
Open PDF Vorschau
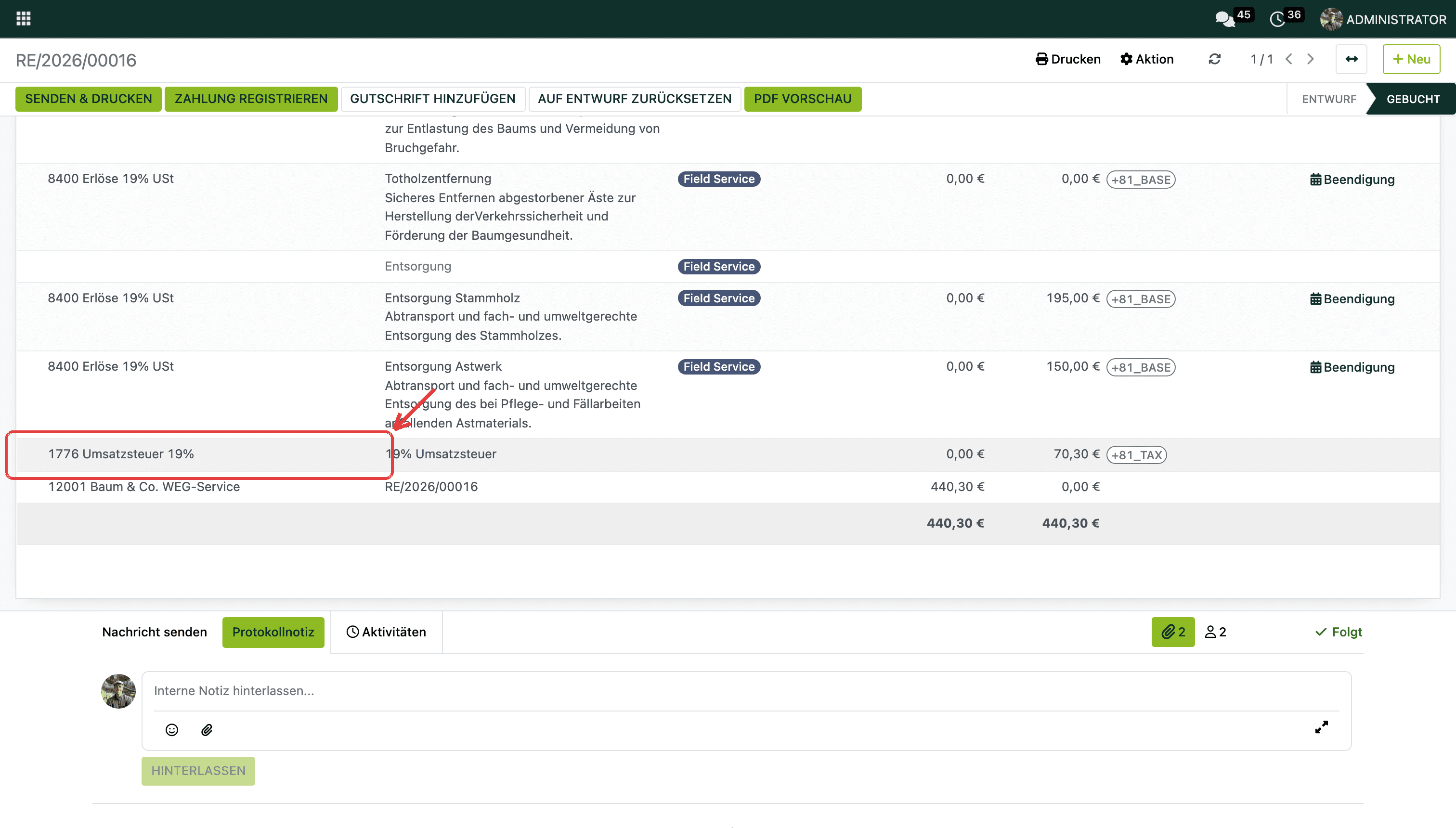click(803, 99)
